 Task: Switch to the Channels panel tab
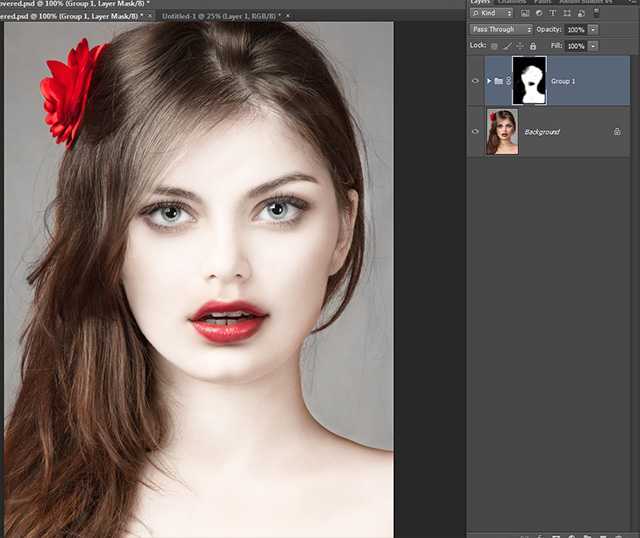tap(512, 2)
